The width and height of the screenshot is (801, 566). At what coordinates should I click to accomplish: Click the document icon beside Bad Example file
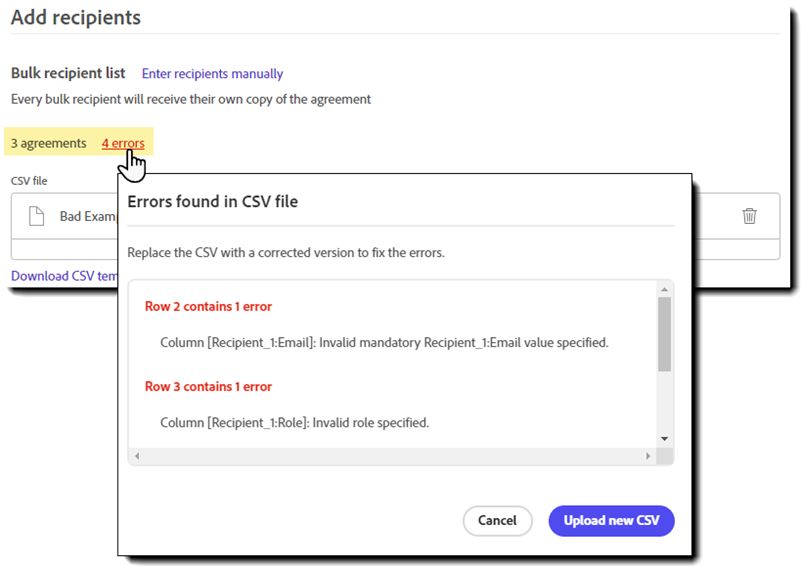[x=37, y=216]
